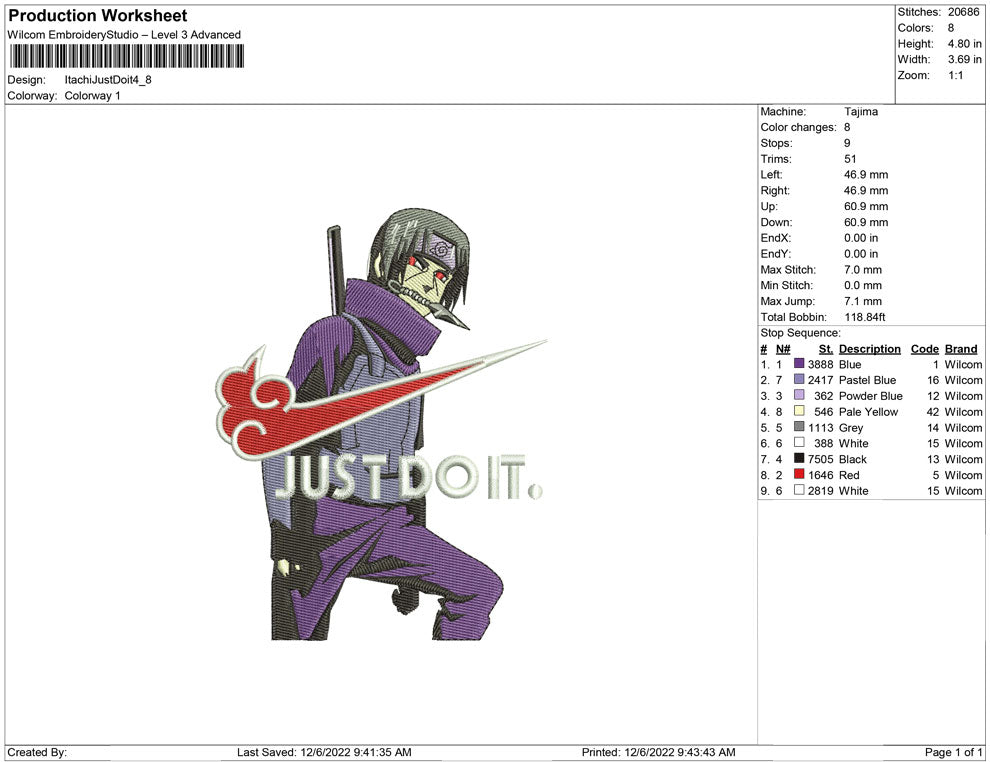Click the 388 White color swatch
Viewport: 990px width, 762px height.
click(x=799, y=443)
